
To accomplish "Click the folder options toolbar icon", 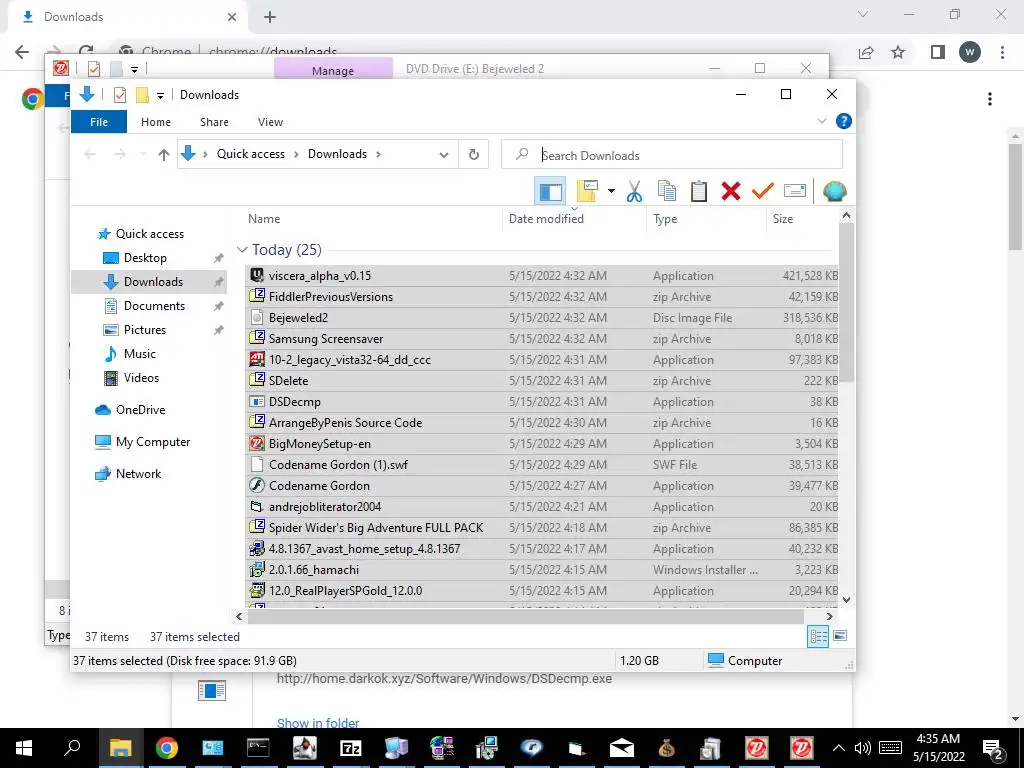I will click(587, 191).
